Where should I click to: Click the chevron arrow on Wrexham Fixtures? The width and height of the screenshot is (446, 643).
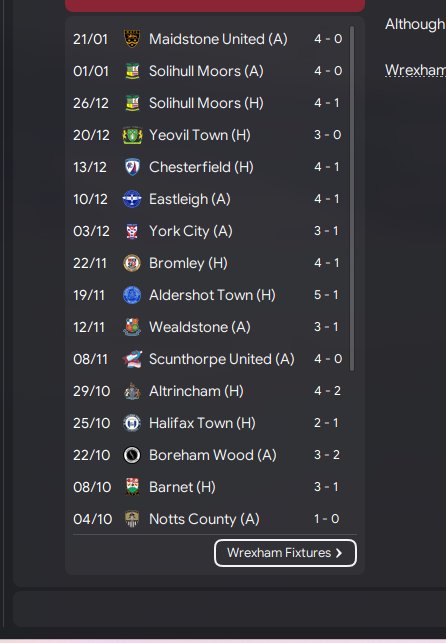pyautogui.click(x=339, y=553)
